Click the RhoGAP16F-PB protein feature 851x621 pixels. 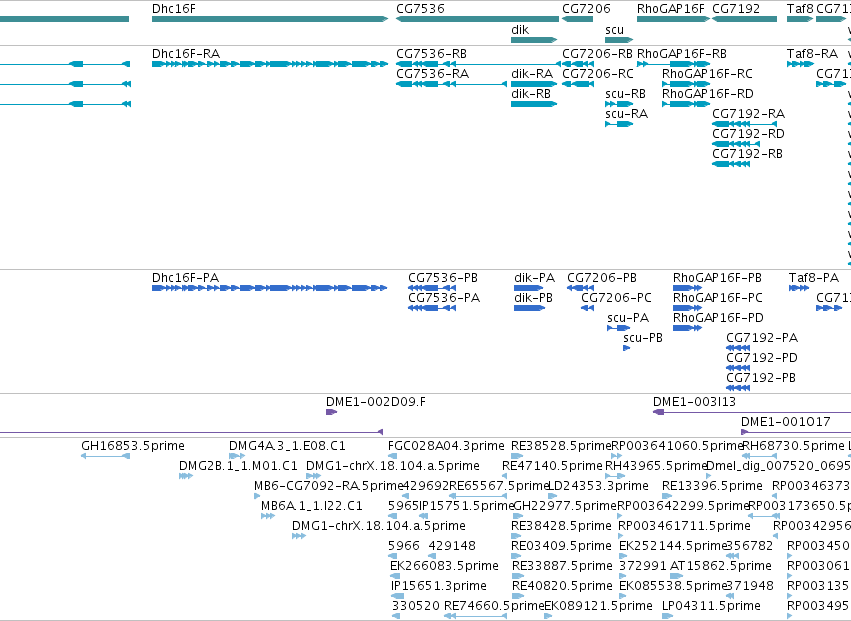click(x=688, y=288)
